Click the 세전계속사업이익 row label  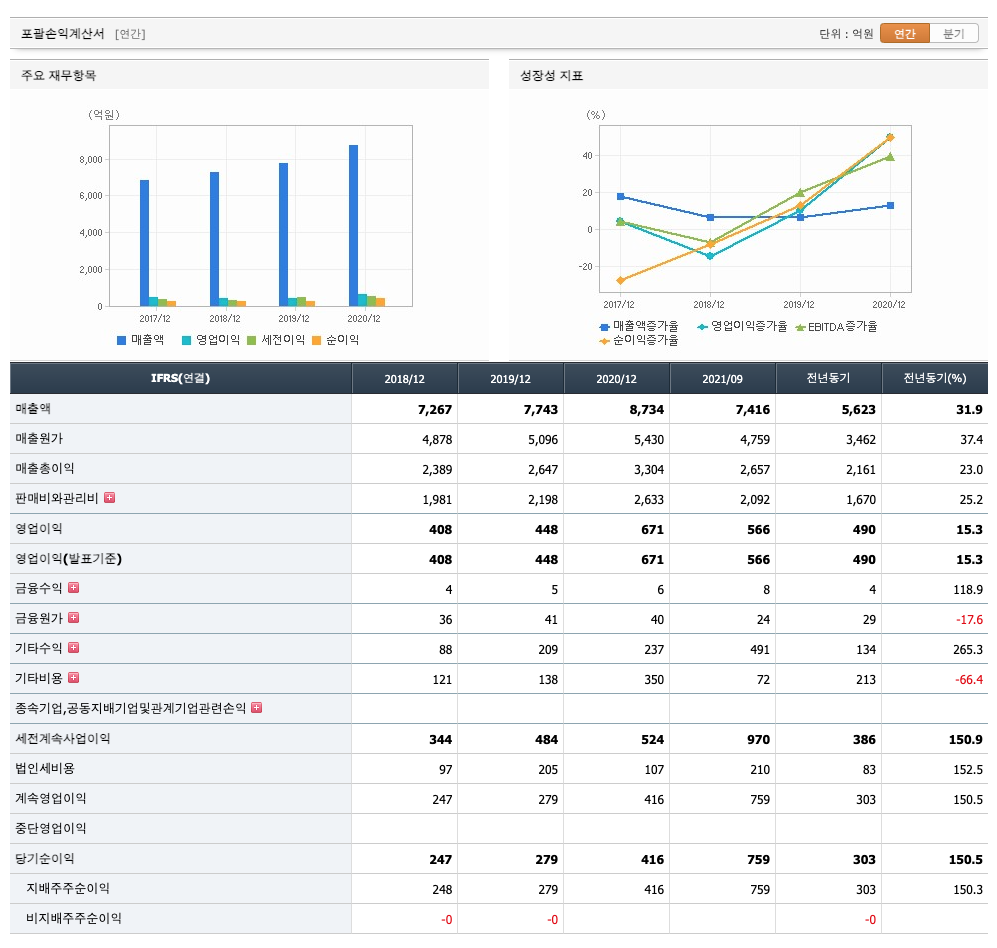pos(63,738)
